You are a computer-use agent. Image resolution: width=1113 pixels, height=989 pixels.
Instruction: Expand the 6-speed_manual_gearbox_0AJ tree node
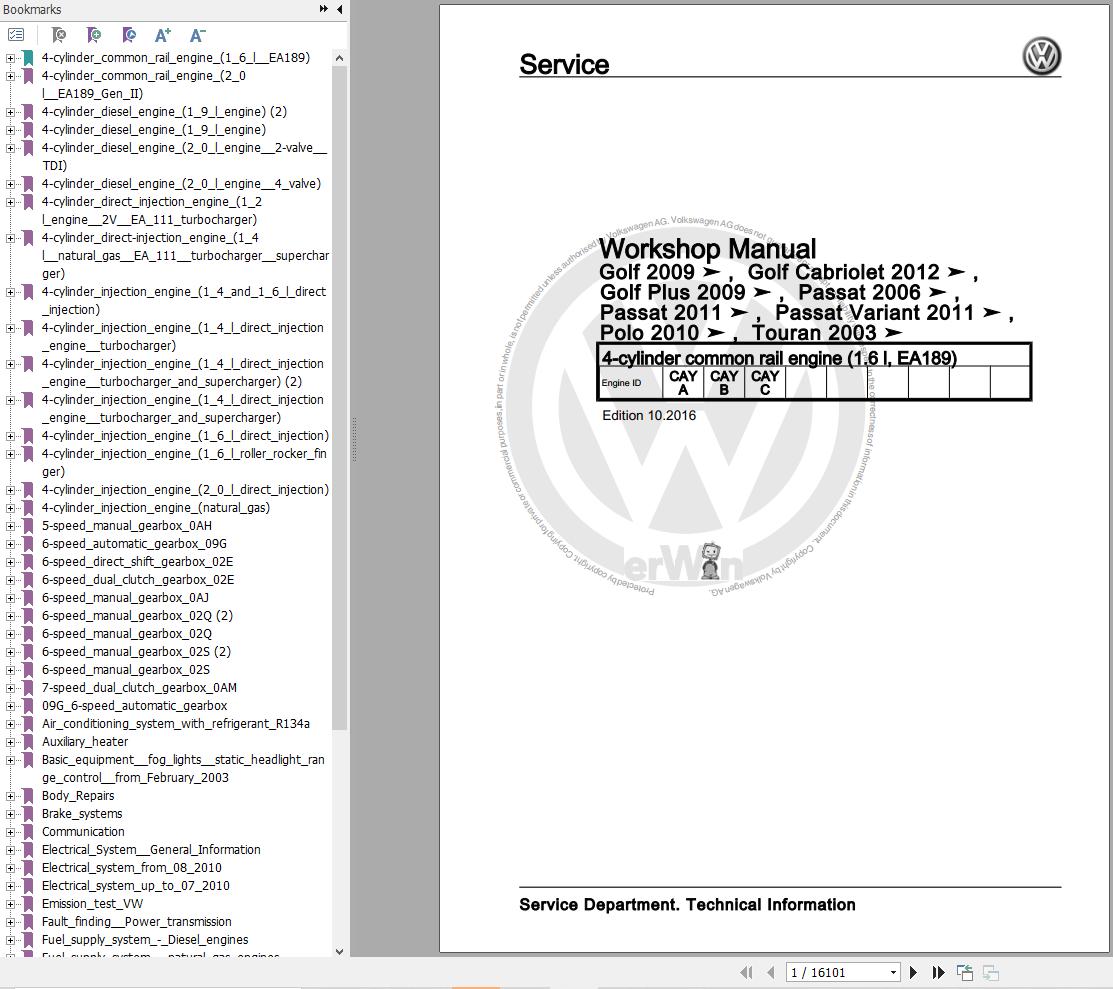tap(10, 598)
